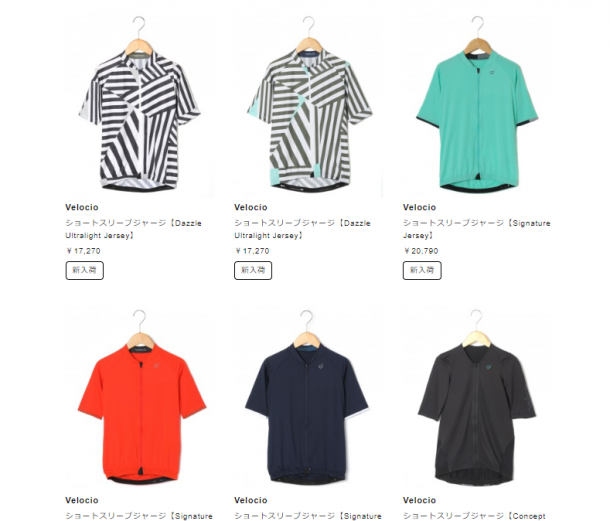
Task: Click the ¥20,790 price of Signature Jersey
Action: (x=421, y=251)
